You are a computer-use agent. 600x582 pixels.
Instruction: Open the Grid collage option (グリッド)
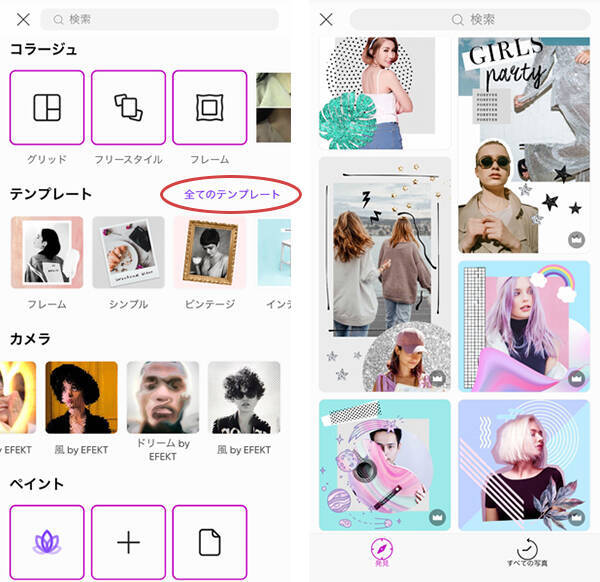pyautogui.click(x=47, y=108)
